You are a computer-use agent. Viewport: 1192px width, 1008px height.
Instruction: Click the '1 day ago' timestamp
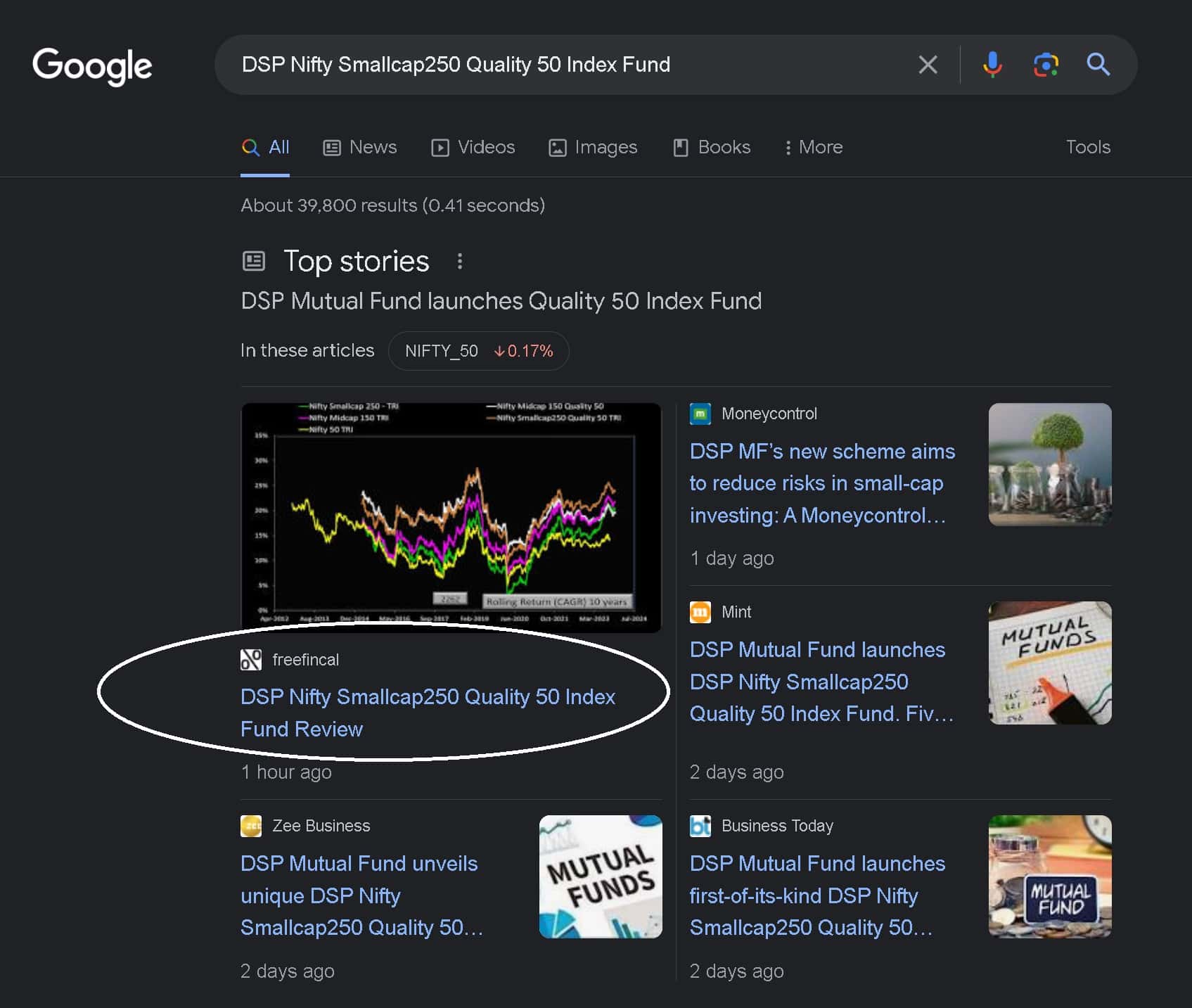click(x=732, y=559)
